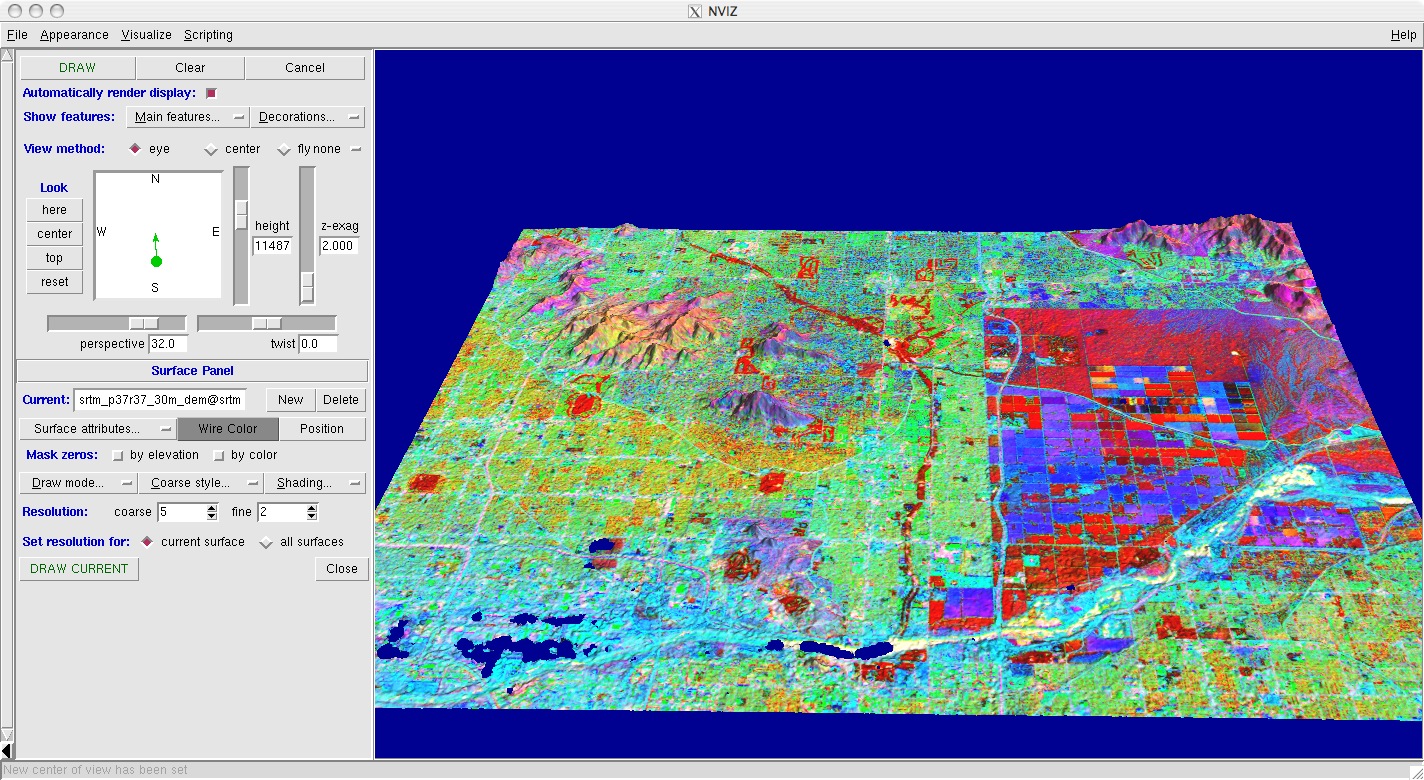The image size is (1424, 780).
Task: Click the fine resolution spinner arrows
Action: click(312, 512)
